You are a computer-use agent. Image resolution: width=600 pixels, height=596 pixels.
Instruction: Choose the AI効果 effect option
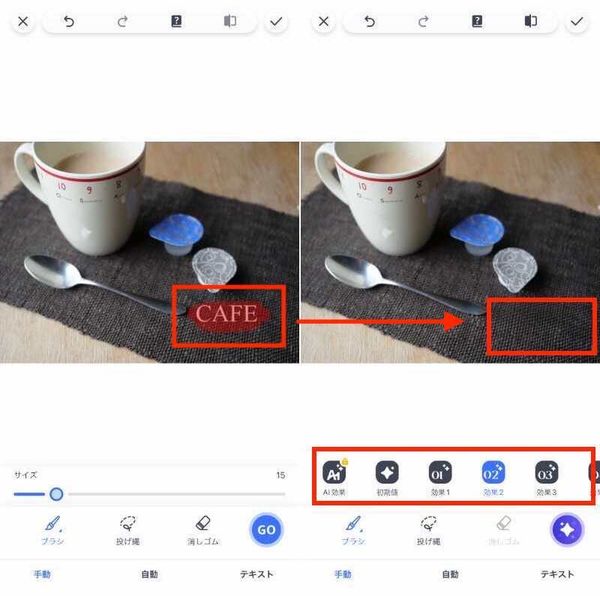click(x=334, y=478)
